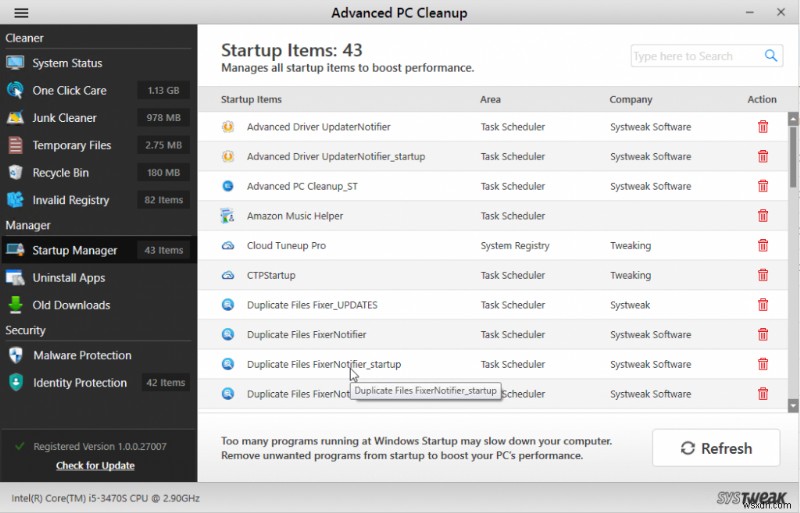Open the hamburger menu icon
The height and width of the screenshot is (513, 800).
pyautogui.click(x=21, y=13)
